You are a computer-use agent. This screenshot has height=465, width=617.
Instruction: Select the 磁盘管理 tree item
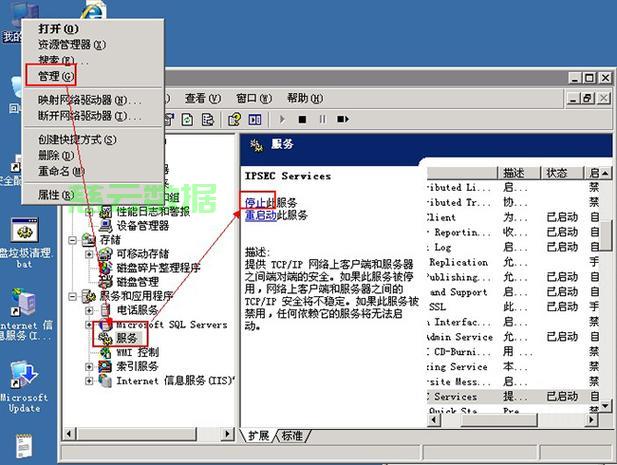click(138, 282)
